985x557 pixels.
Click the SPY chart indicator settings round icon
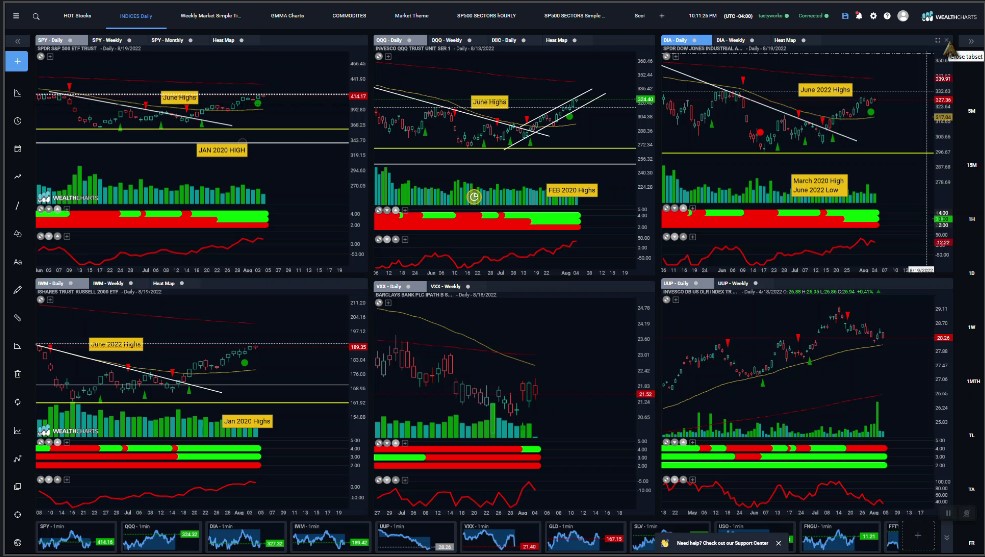click(x=41, y=57)
